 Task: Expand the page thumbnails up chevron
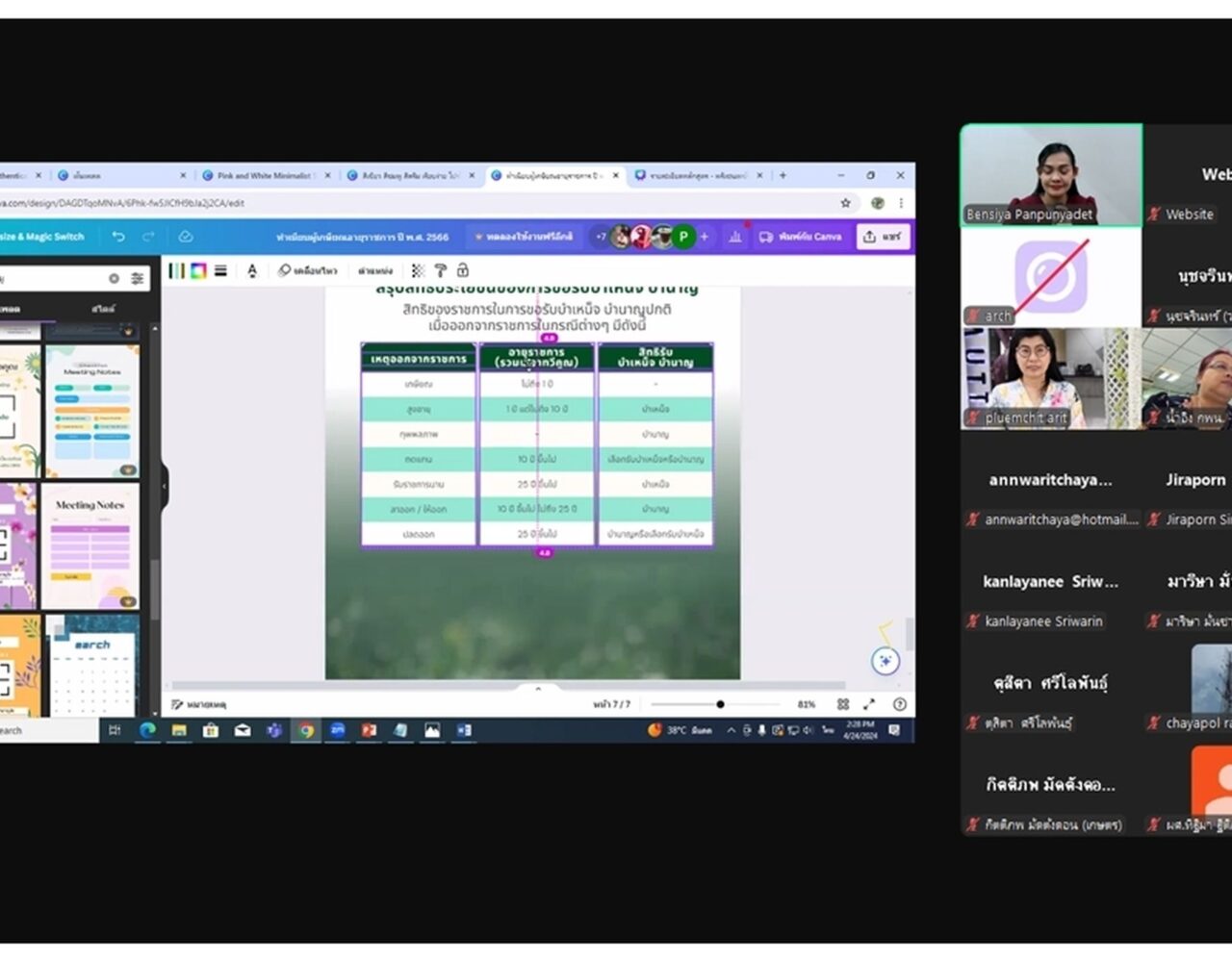[538, 689]
